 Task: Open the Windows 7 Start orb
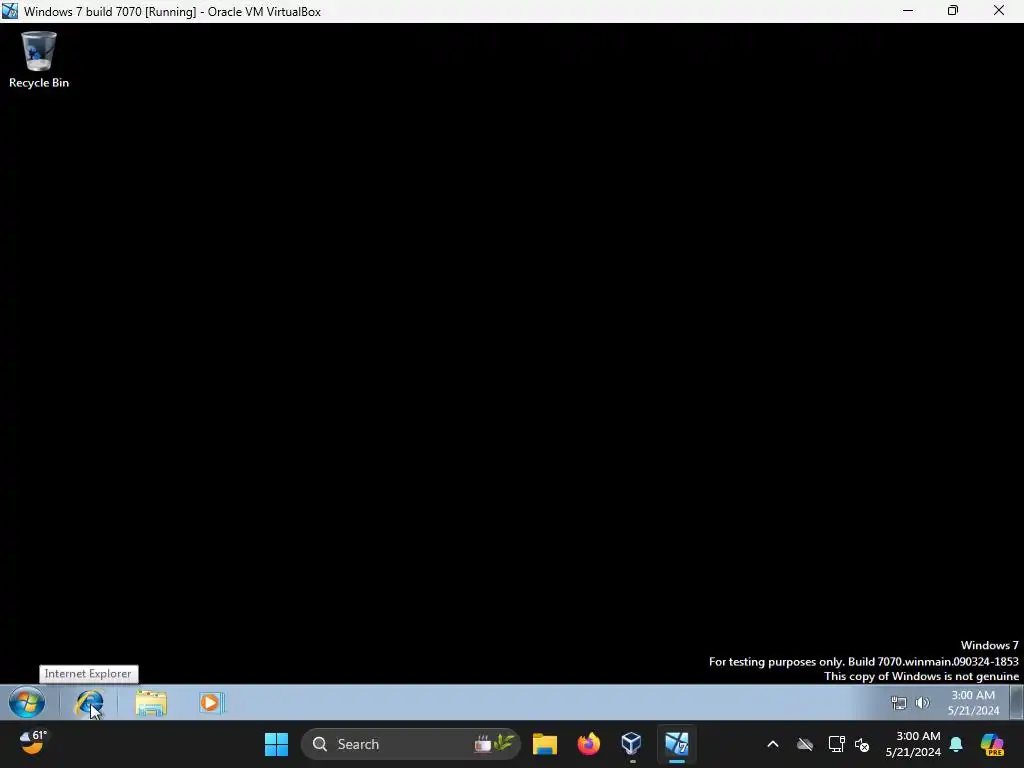(x=27, y=703)
